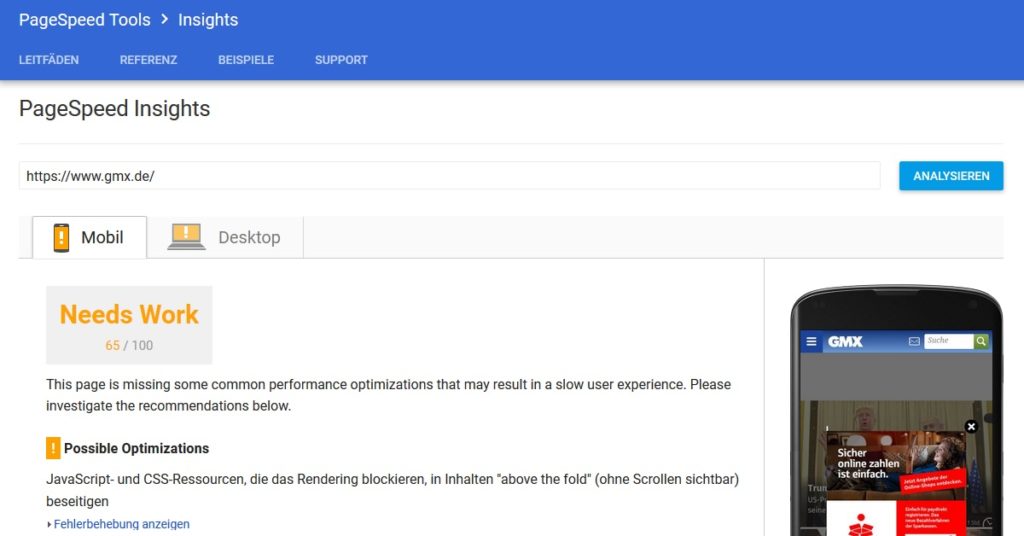Click the breadcrumb chevron separator
Screen dimensions: 1024x536
pos(165,20)
